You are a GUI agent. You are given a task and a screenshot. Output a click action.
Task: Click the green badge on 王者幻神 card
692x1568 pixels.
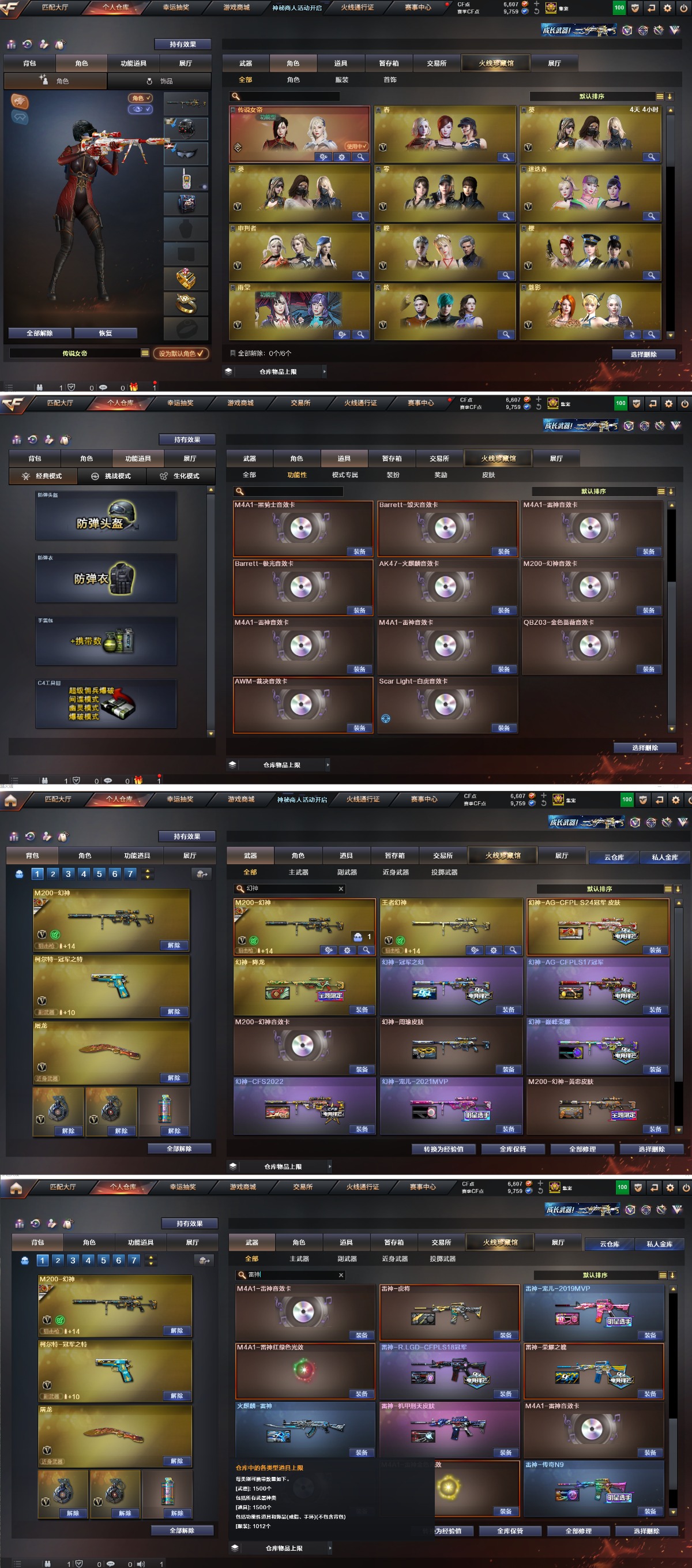coord(400,940)
